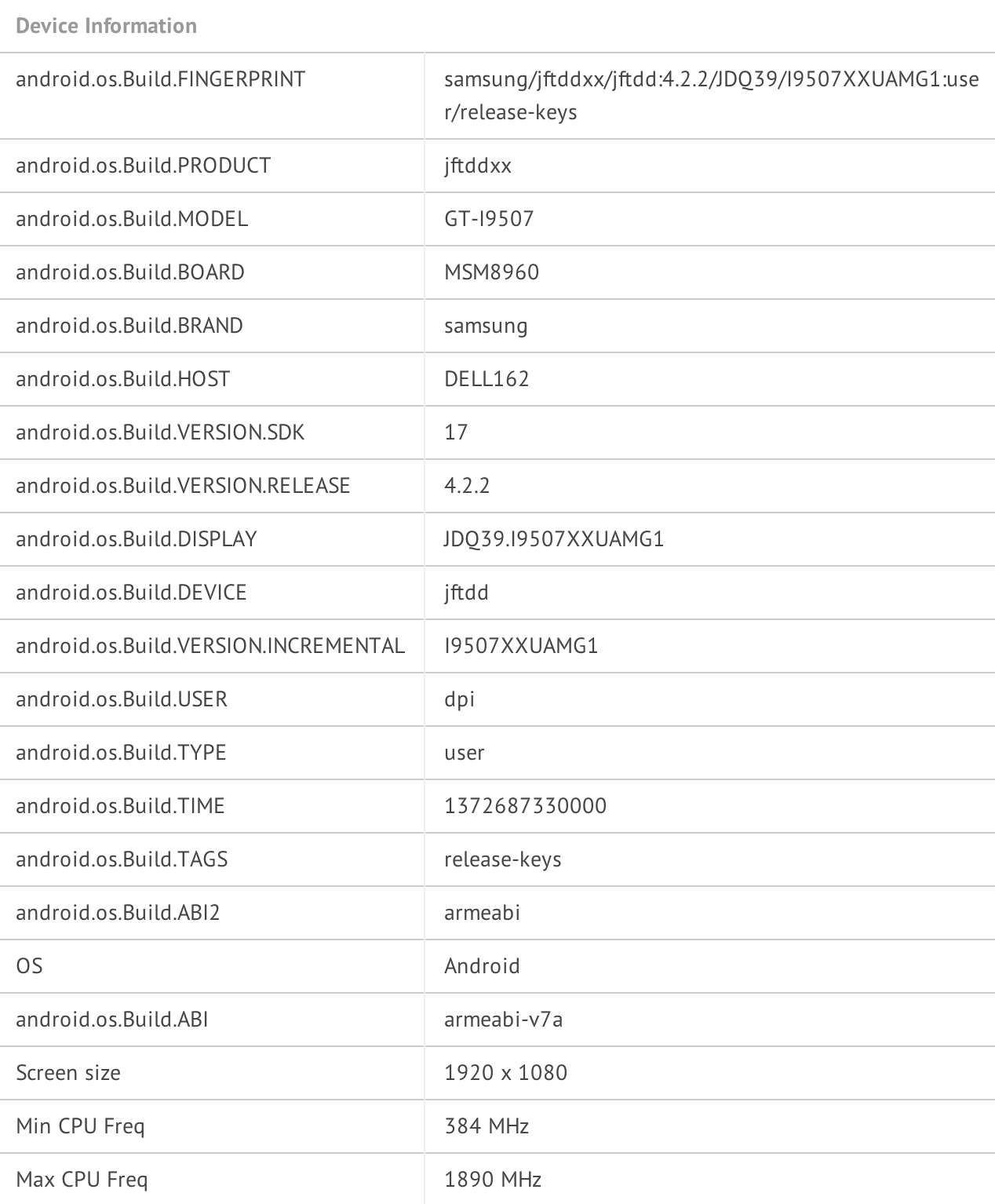Click the android.os.Build.VERSION.SDK label
Image resolution: width=995 pixels, height=1204 pixels.
[160, 432]
